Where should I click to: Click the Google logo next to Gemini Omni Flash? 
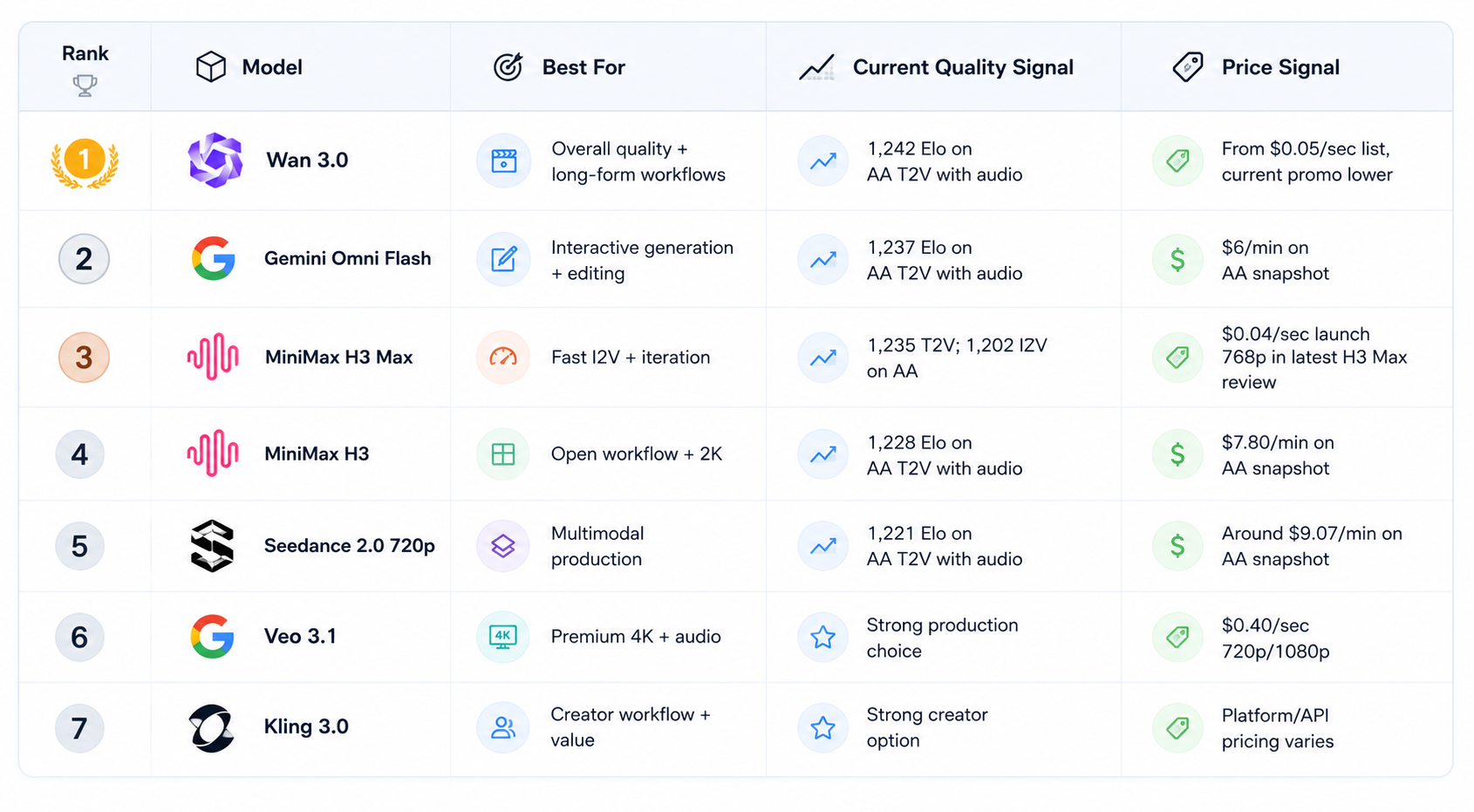[x=214, y=258]
